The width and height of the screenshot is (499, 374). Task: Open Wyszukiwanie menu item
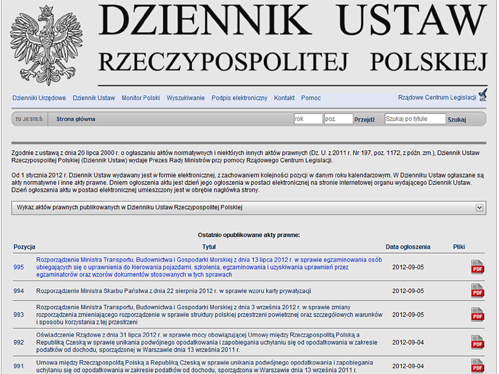186,98
